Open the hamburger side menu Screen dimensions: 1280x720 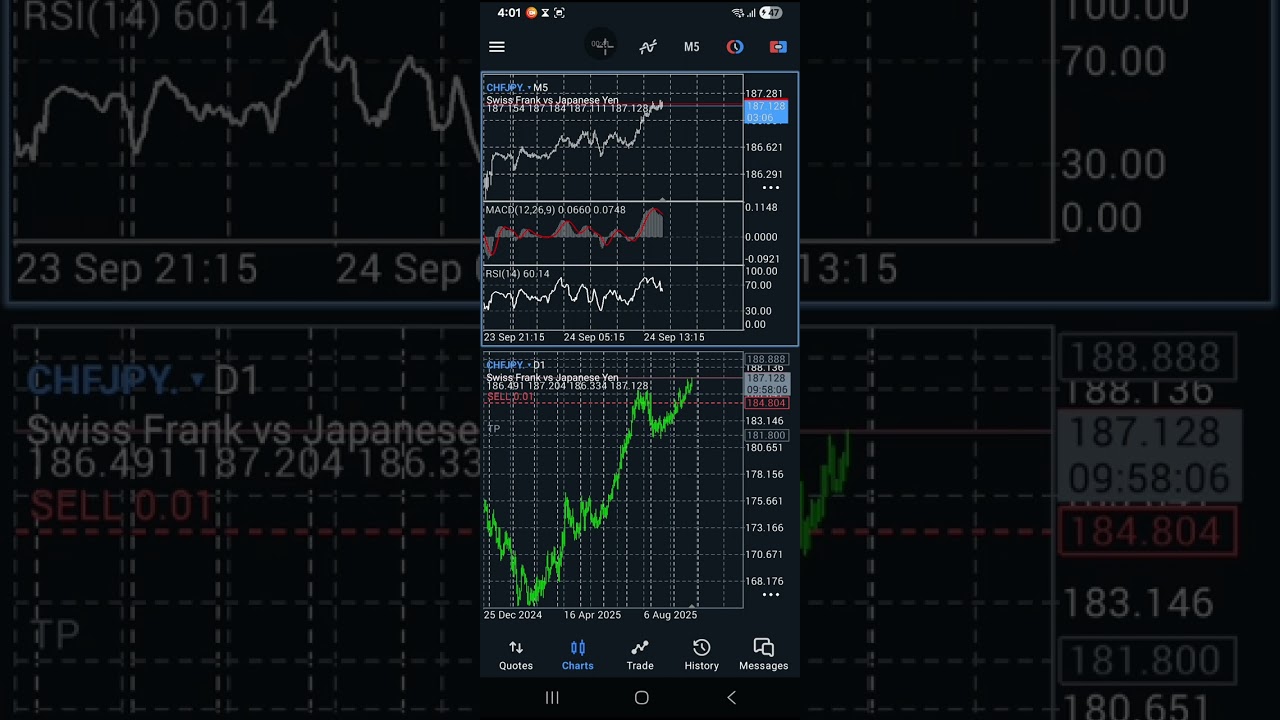496,47
